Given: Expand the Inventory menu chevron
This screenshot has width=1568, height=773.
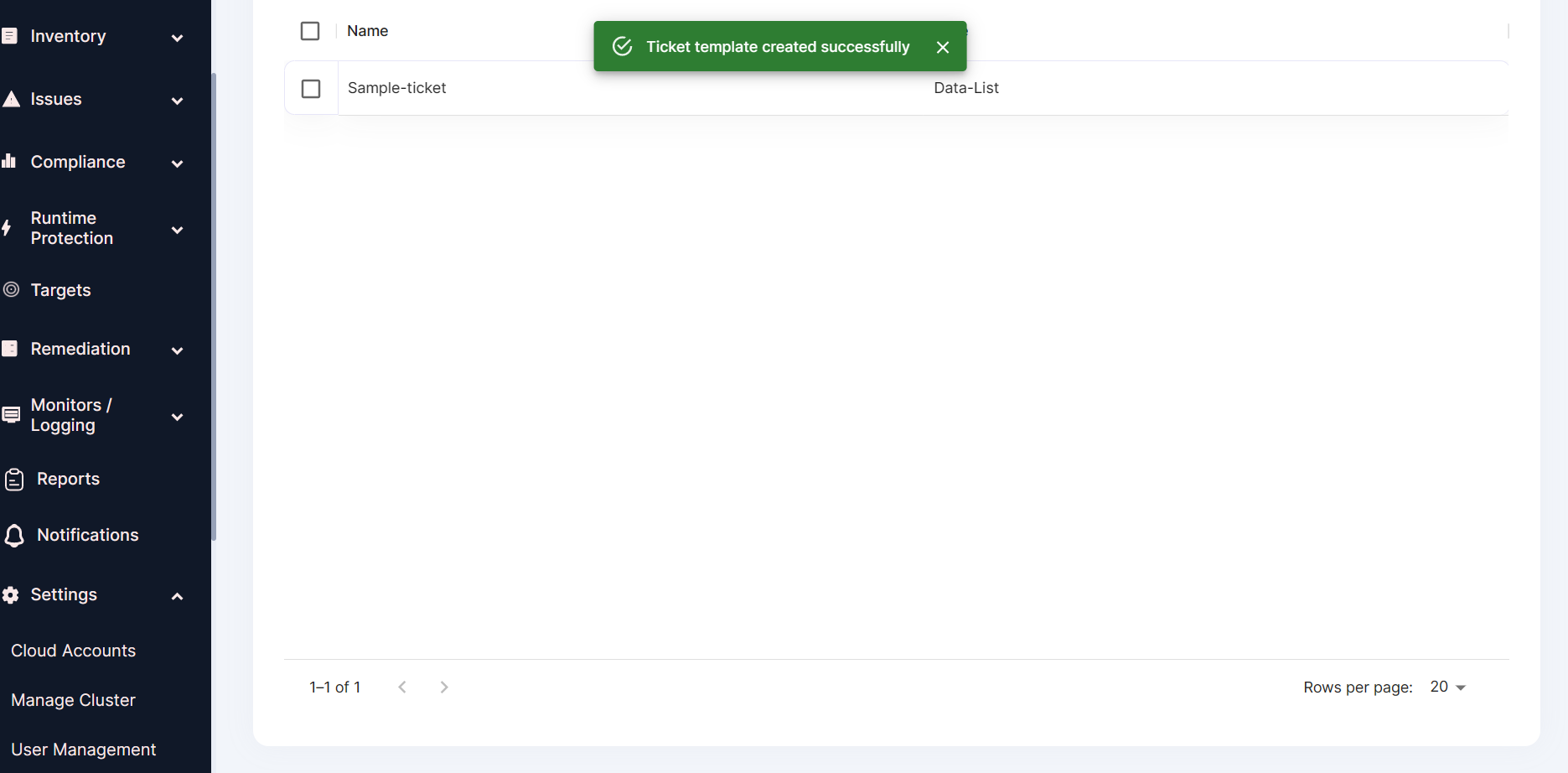Looking at the screenshot, I should 177,38.
